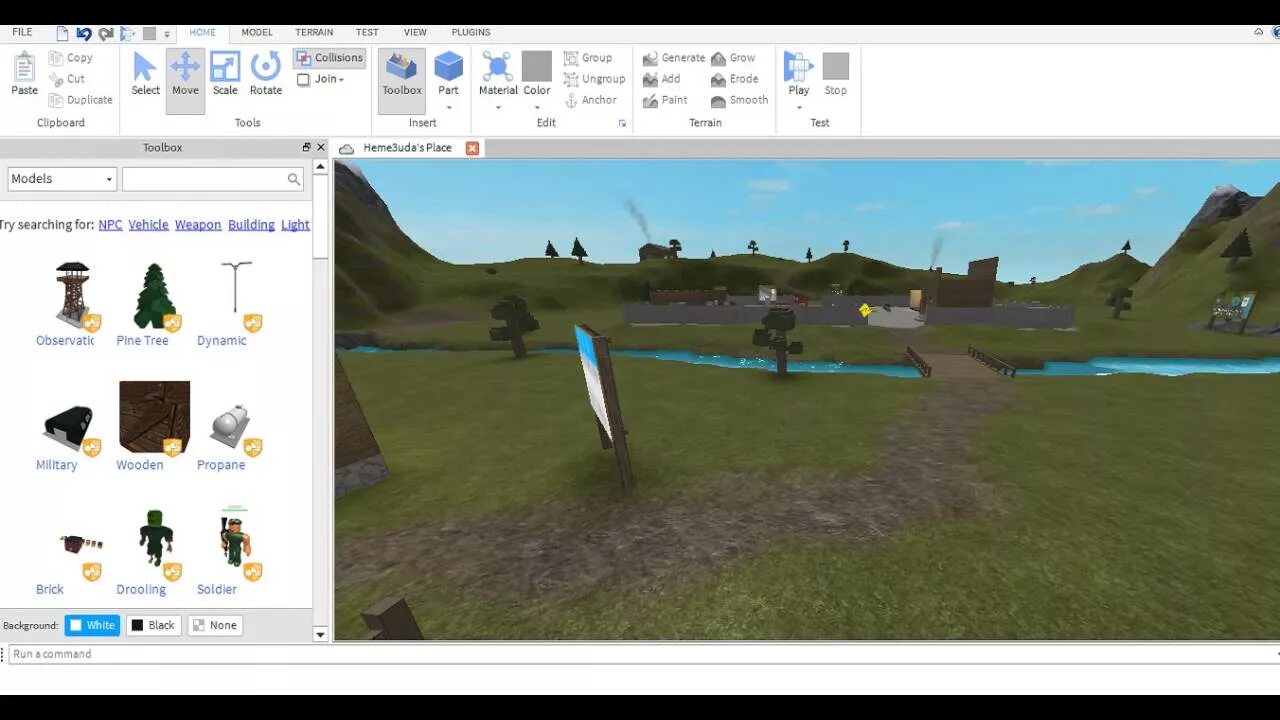Click the Redo arrow in quick access bar
The height and width of the screenshot is (720, 1280).
point(106,34)
